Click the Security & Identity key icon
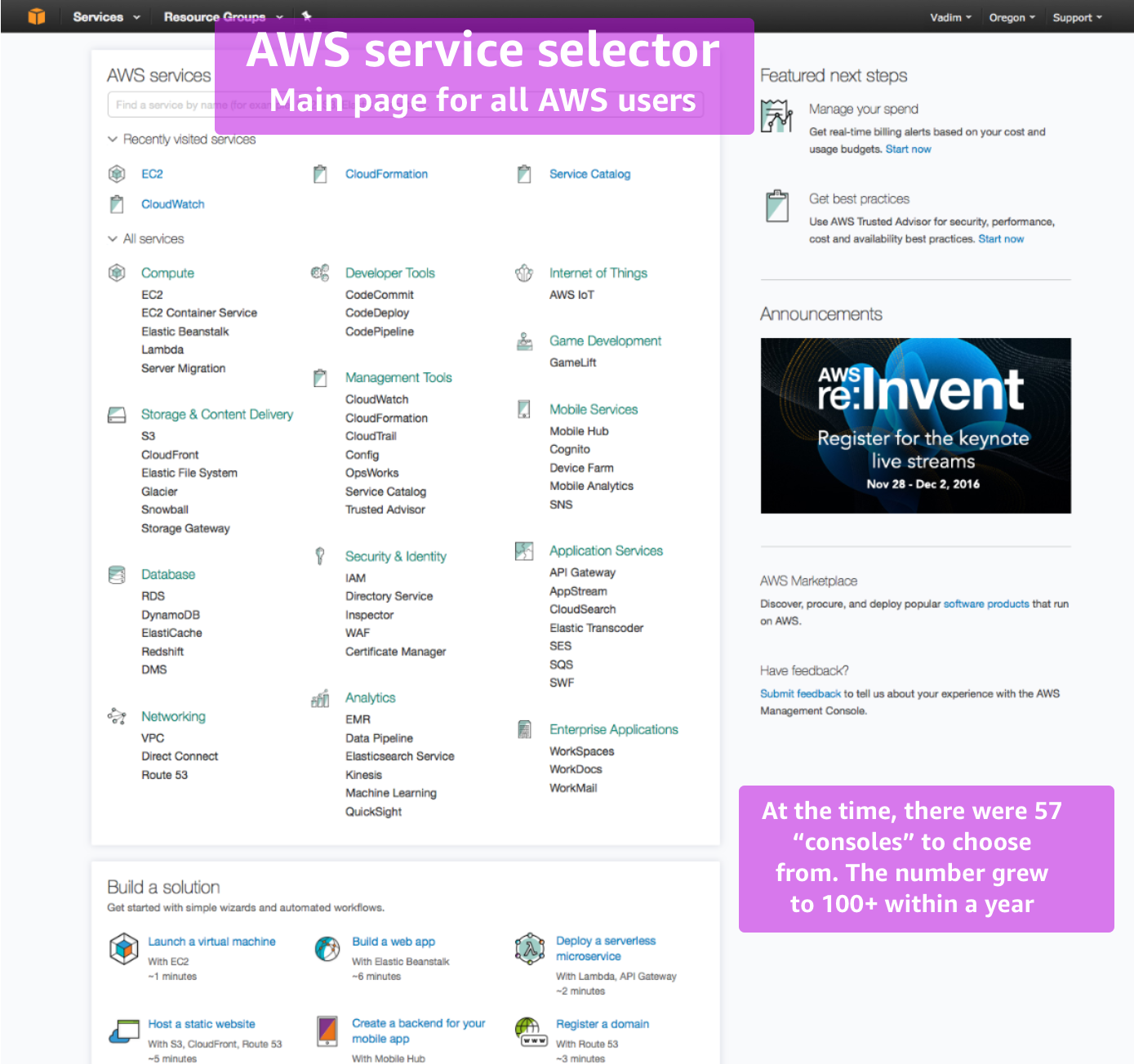This screenshot has height=1064, width=1134. pyautogui.click(x=320, y=556)
